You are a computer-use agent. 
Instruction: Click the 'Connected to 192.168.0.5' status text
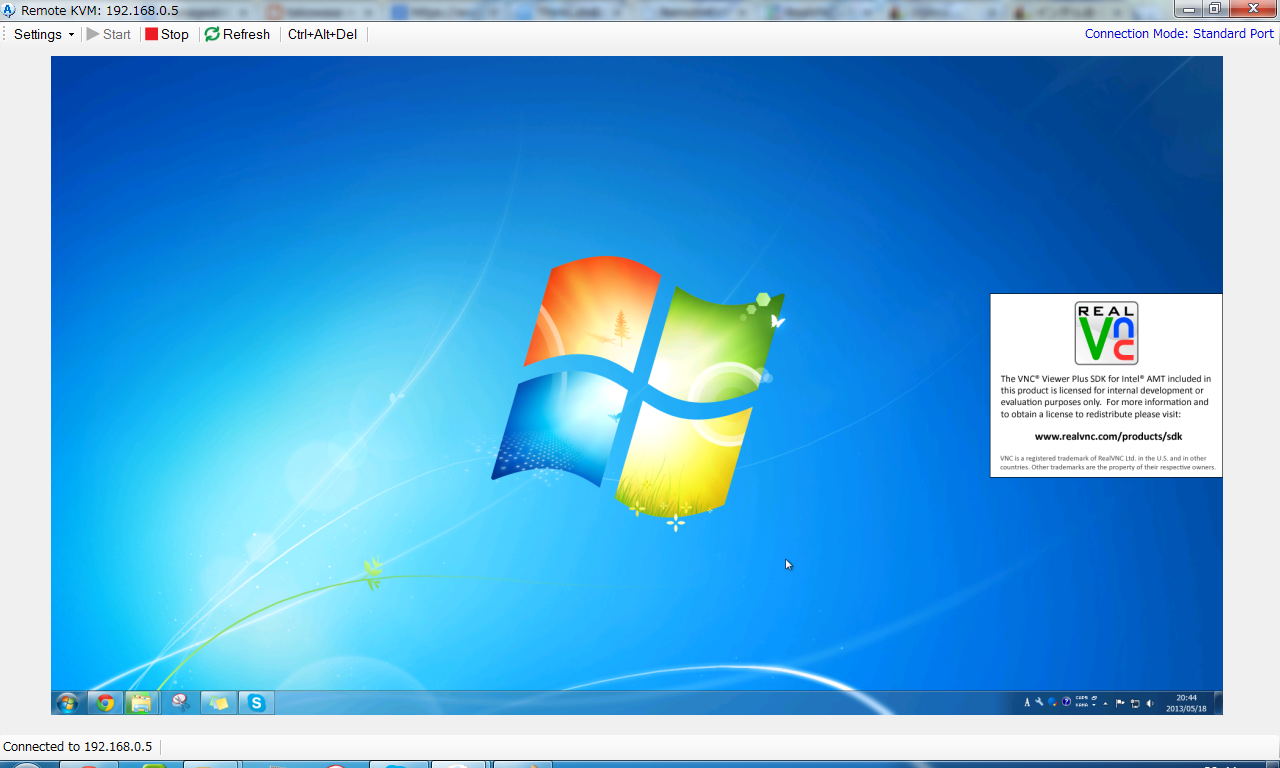point(78,747)
